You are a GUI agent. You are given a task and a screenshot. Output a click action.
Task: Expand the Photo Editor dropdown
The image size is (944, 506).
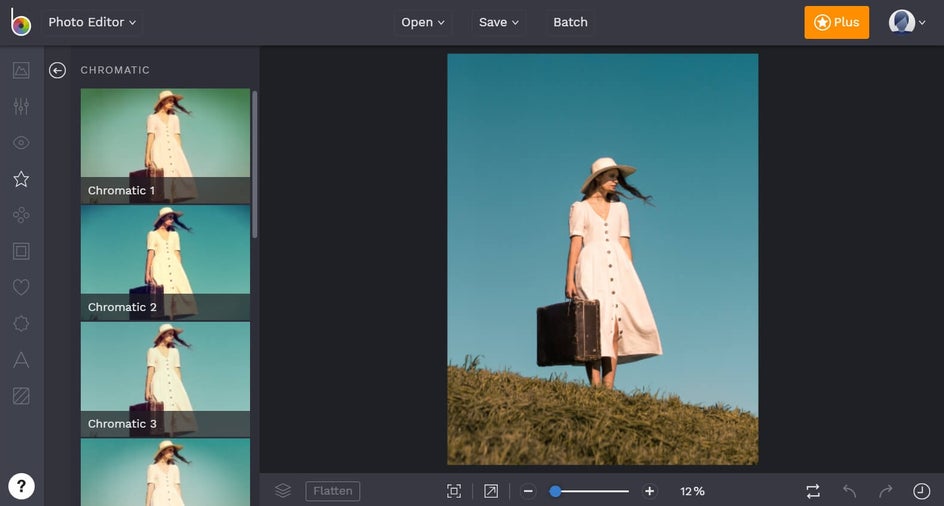click(93, 22)
